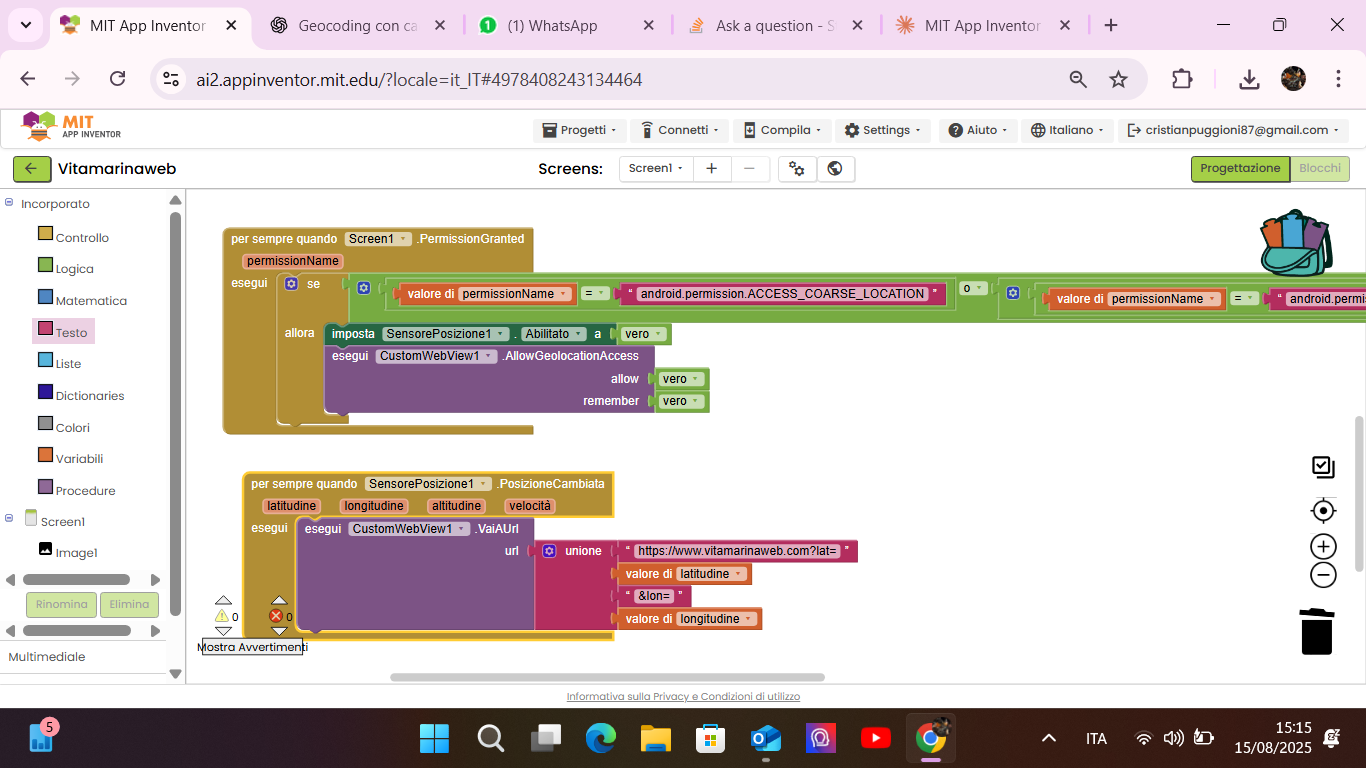Collapse the Screen1 tree node
1366x768 pixels.
click(9, 518)
